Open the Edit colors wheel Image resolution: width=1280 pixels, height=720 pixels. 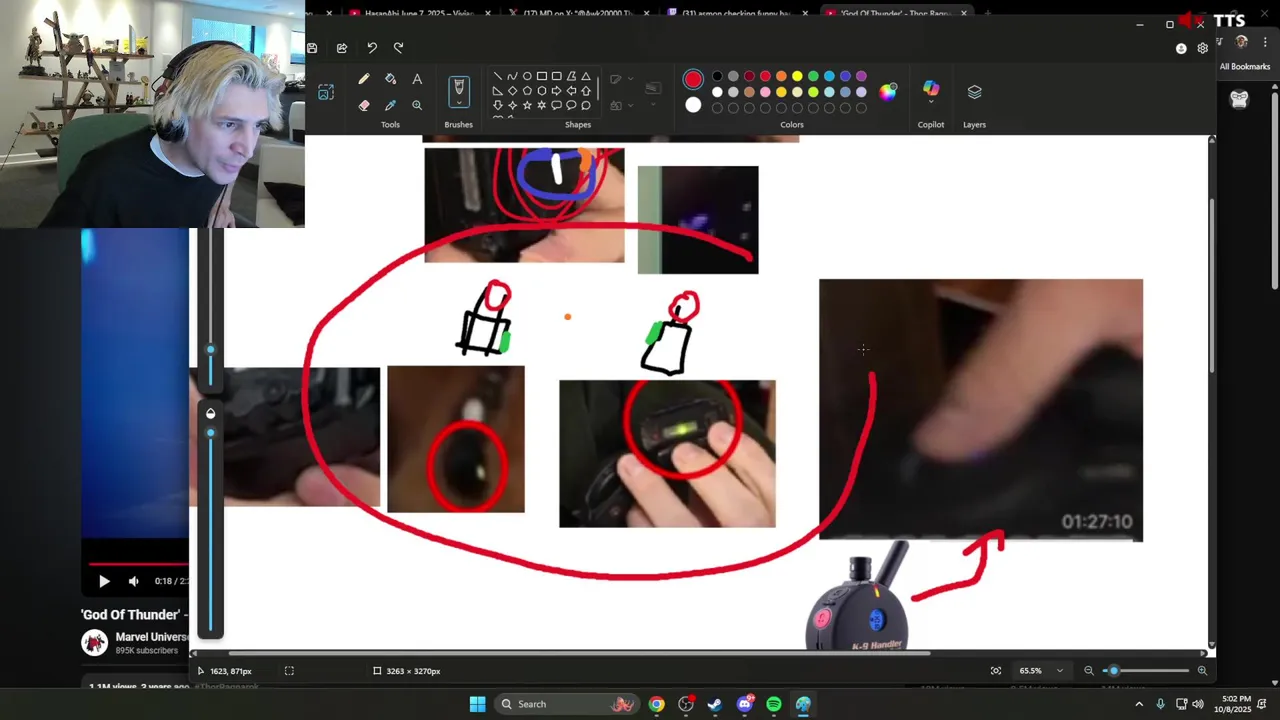[x=888, y=92]
